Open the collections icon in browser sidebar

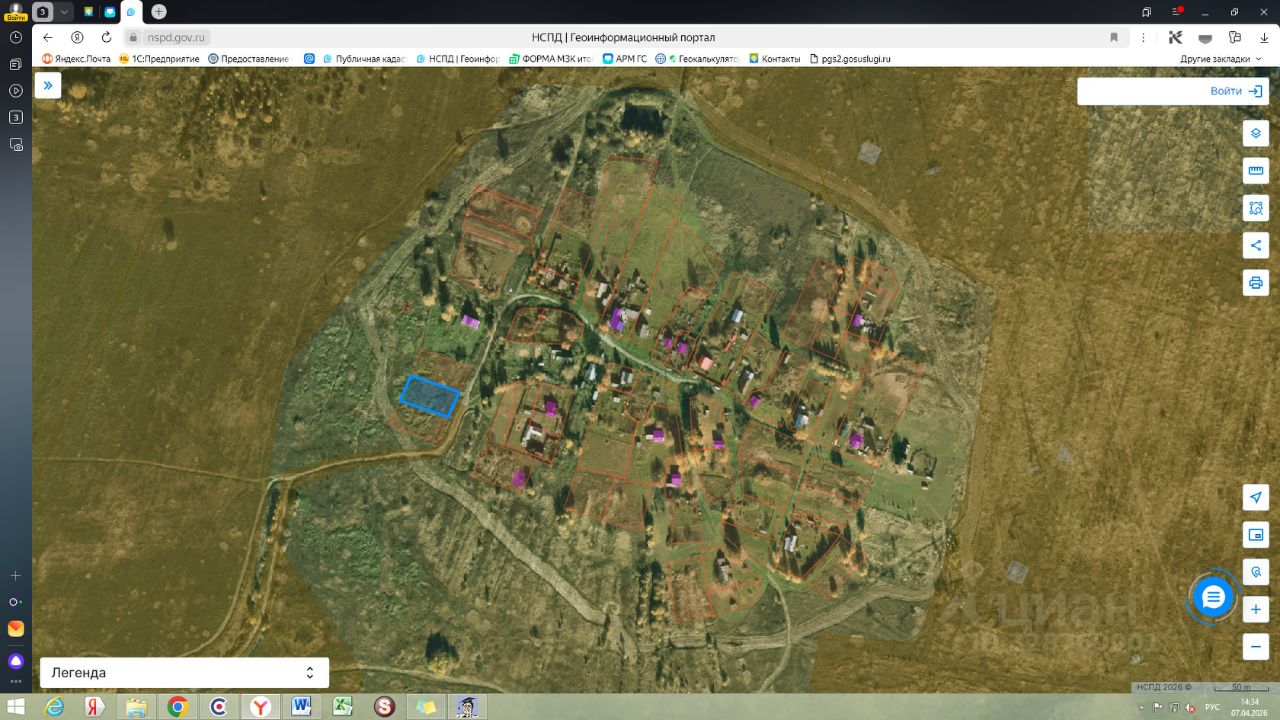coord(16,64)
